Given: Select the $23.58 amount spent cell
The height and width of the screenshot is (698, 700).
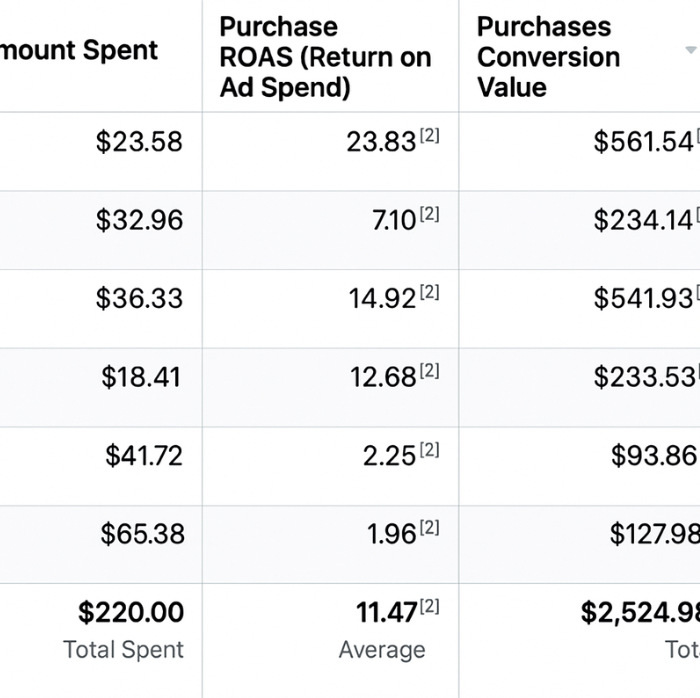Looking at the screenshot, I should (x=139, y=142).
